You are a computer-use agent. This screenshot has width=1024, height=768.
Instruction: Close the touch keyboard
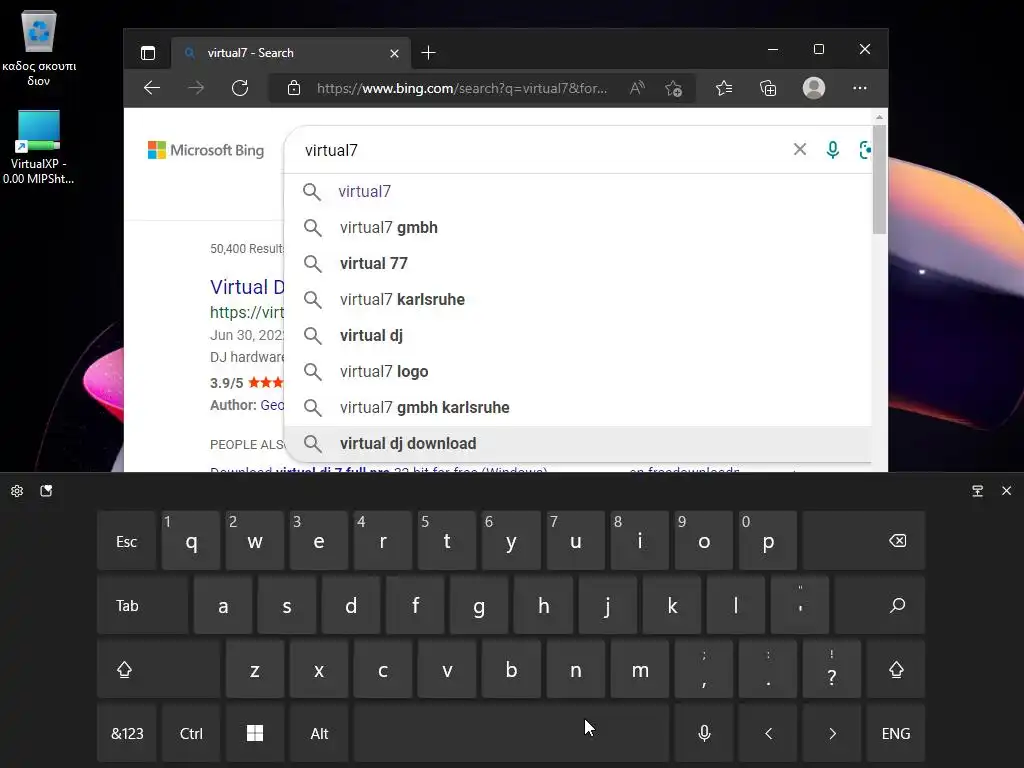(x=1006, y=490)
